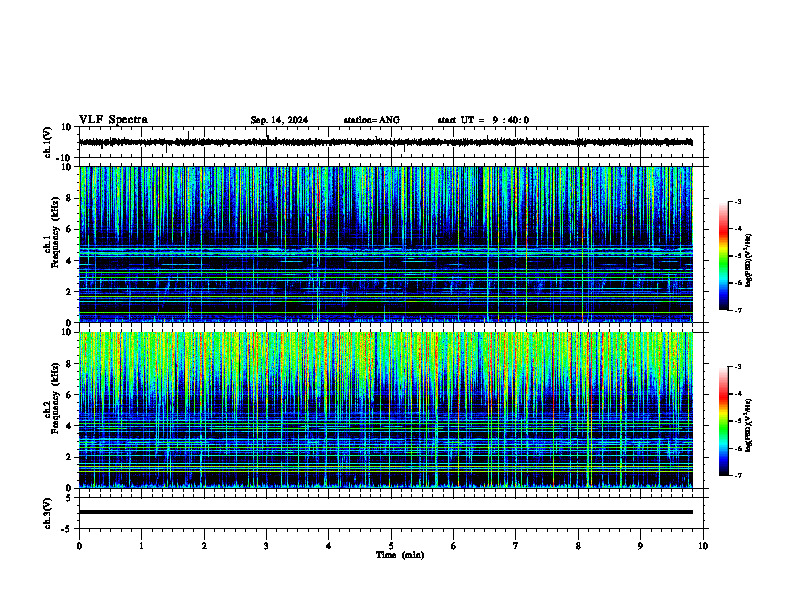Click time axis tick label "9"

pos(640,546)
